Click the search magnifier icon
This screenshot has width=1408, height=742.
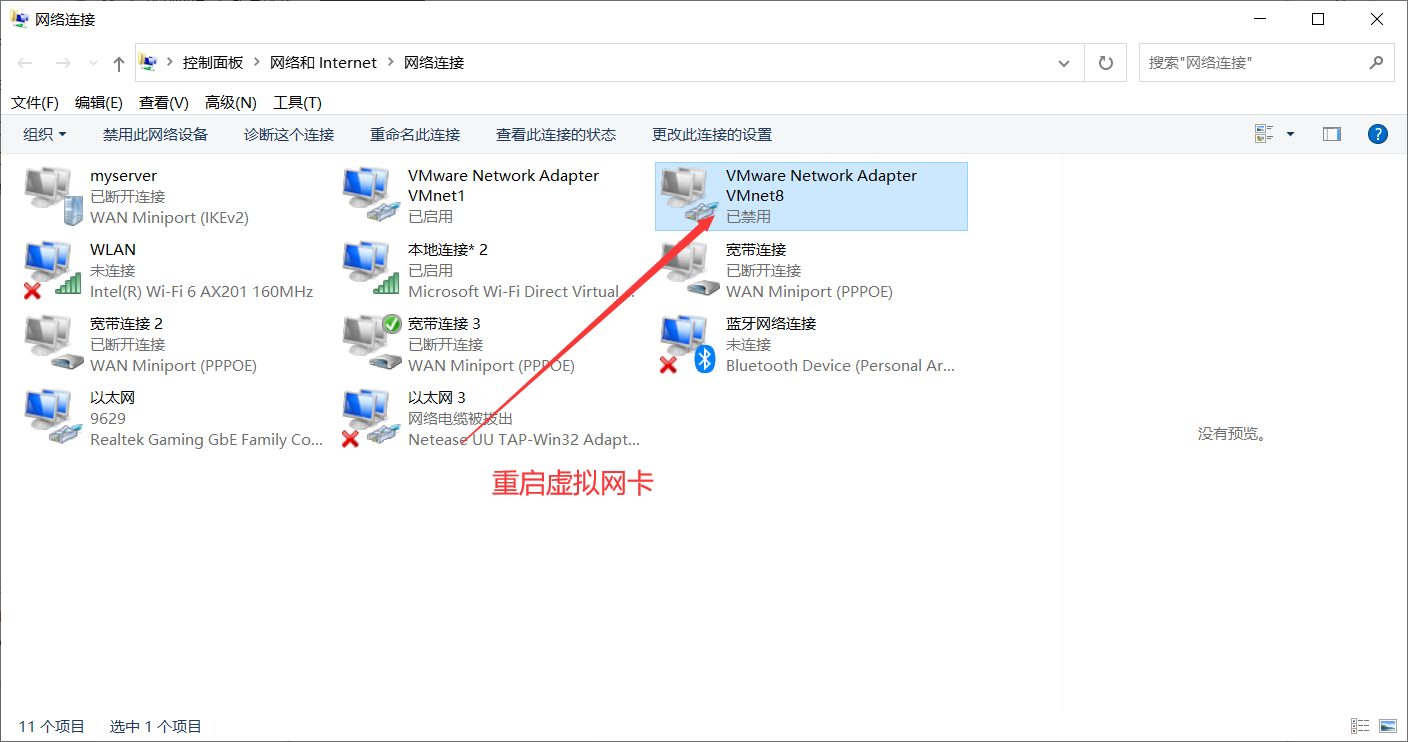point(1376,62)
